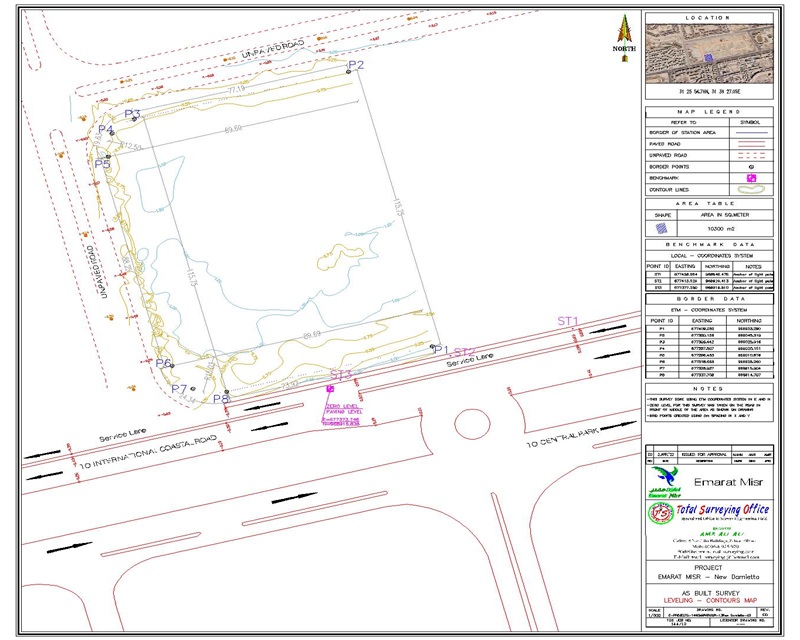Click the 'TO CENTRAL PARK' road label
The width and height of the screenshot is (800, 640).
pos(563,437)
